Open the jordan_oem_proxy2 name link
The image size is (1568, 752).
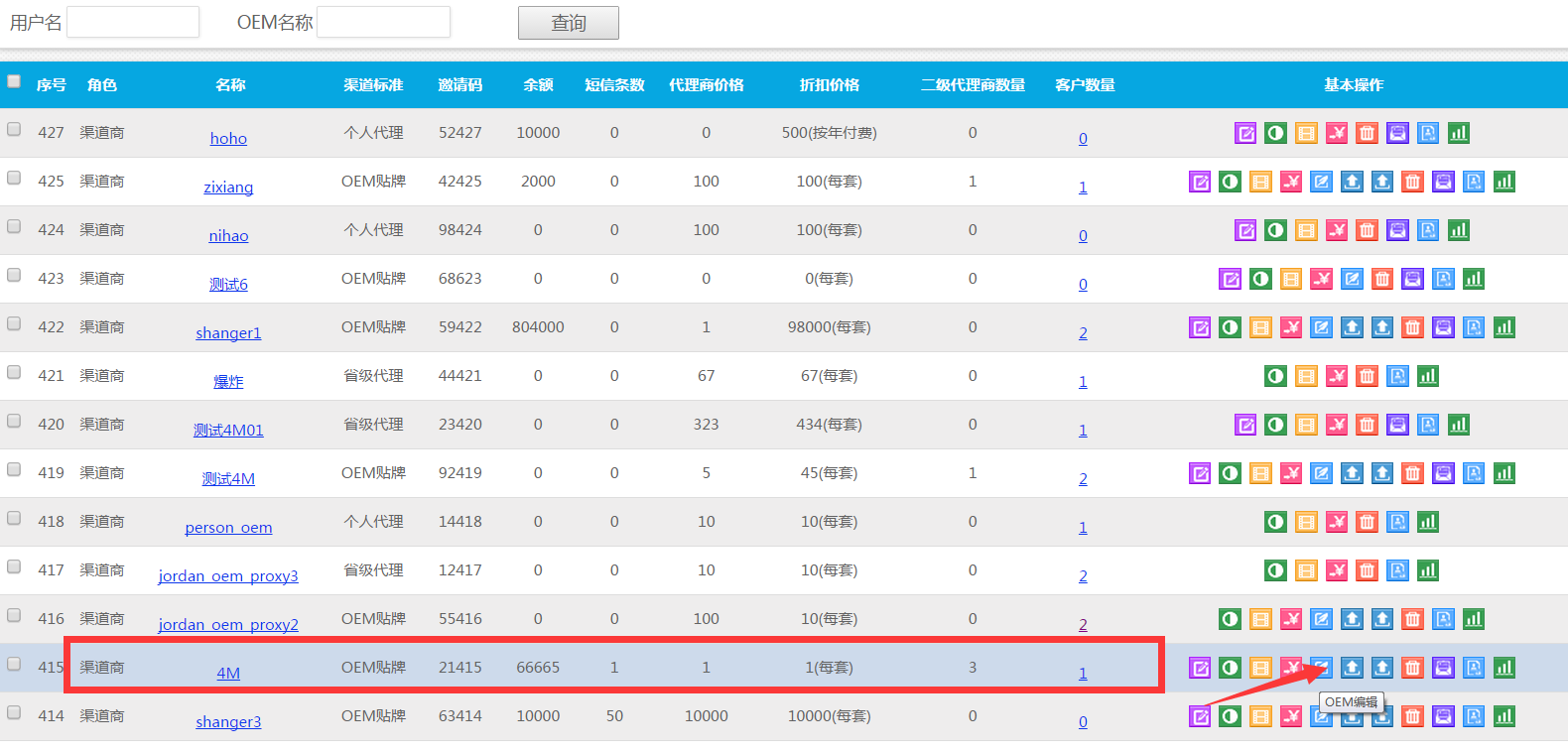pos(228,624)
